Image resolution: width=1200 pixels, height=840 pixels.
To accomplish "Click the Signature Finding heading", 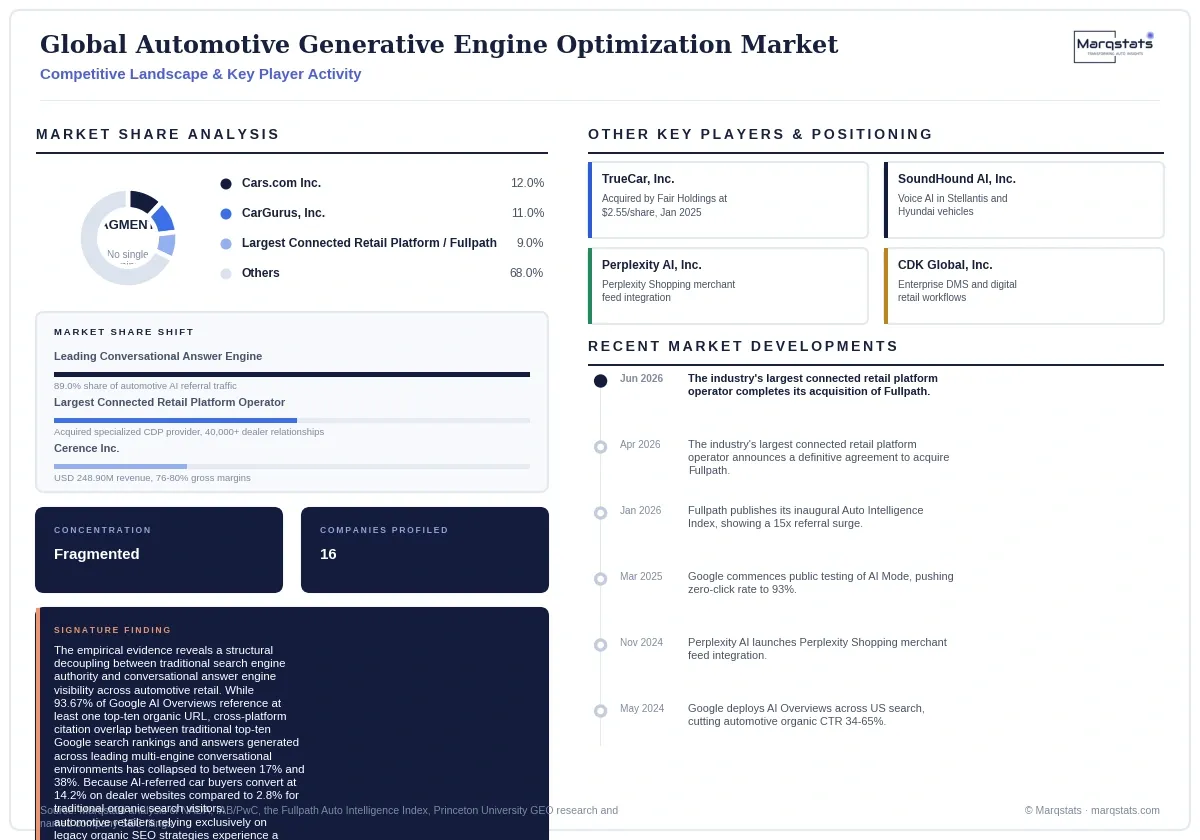I will [113, 630].
